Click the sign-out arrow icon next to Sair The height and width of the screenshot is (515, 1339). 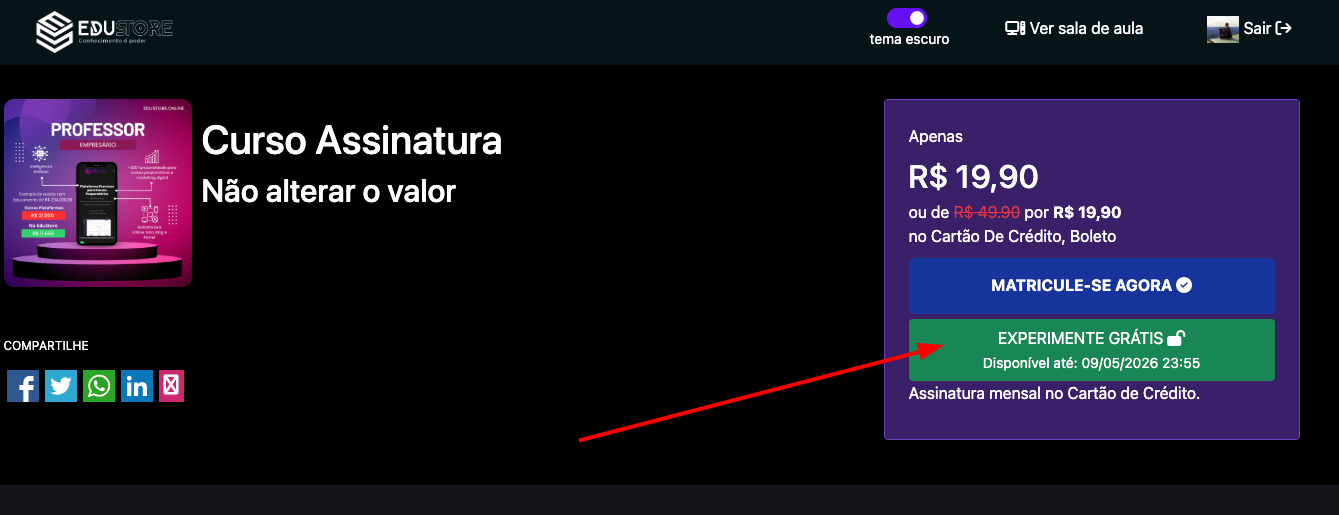click(1284, 28)
